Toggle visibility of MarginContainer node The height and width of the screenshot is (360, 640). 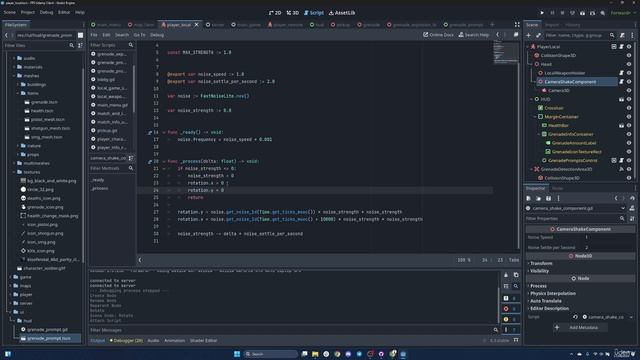point(629,117)
